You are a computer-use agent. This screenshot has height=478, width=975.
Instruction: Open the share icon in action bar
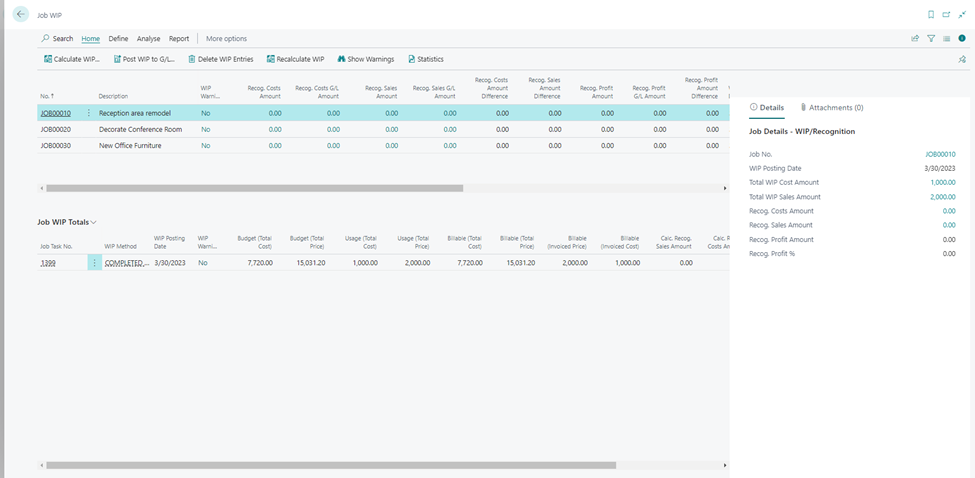point(915,38)
